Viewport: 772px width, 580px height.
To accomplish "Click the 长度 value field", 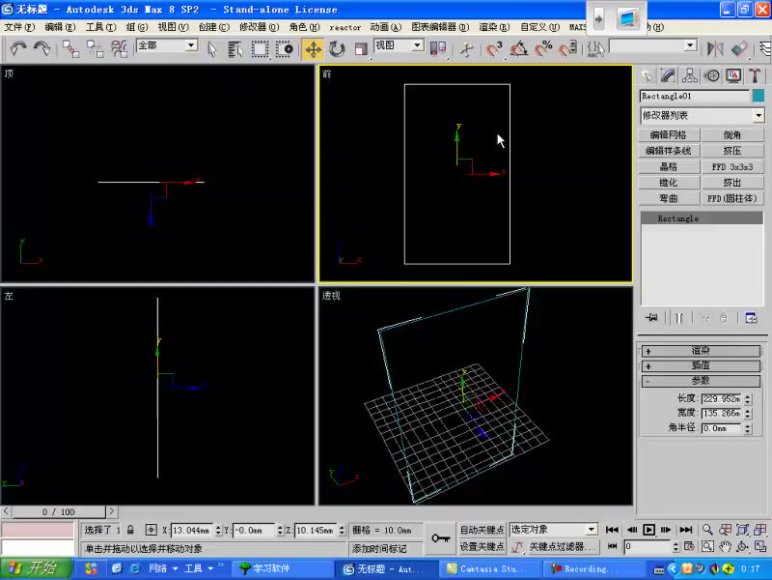I will [x=721, y=399].
